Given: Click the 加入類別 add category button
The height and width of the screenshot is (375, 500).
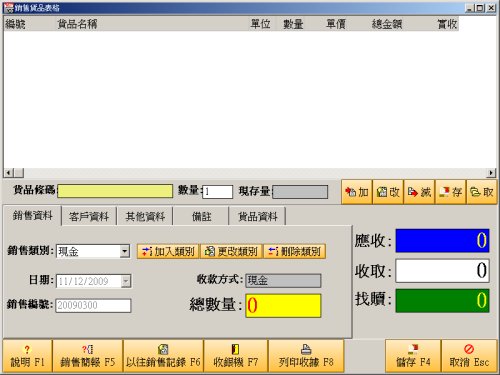Looking at the screenshot, I should pyautogui.click(x=168, y=251).
